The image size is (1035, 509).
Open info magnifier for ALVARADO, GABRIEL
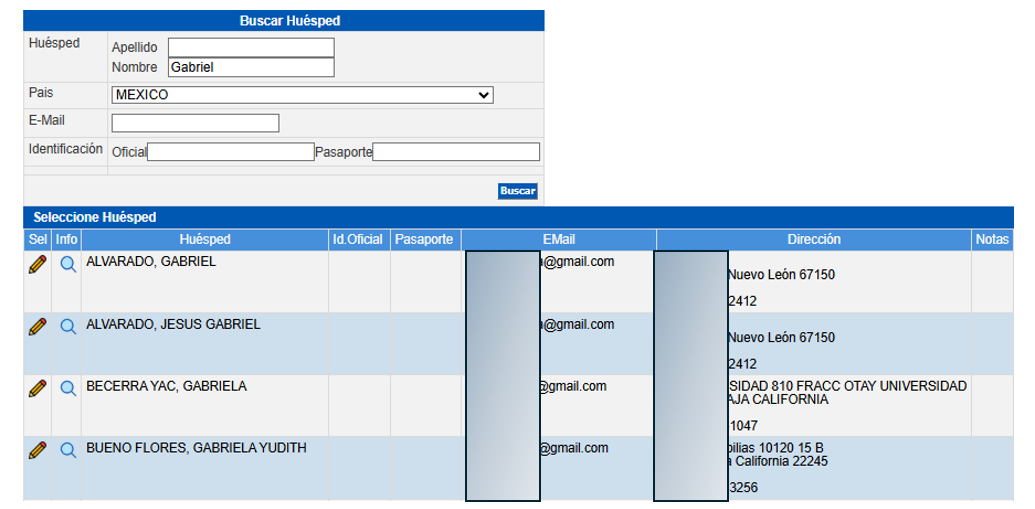pyautogui.click(x=68, y=265)
